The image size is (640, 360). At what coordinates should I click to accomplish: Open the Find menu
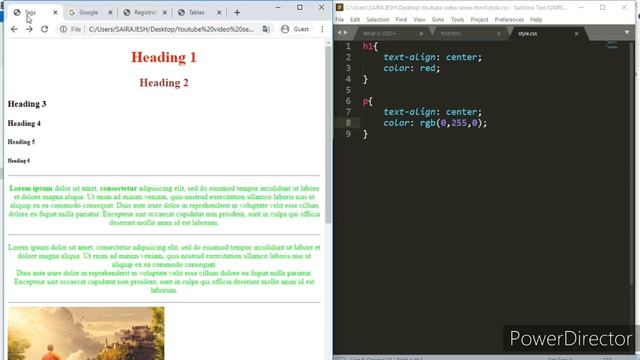(x=401, y=20)
